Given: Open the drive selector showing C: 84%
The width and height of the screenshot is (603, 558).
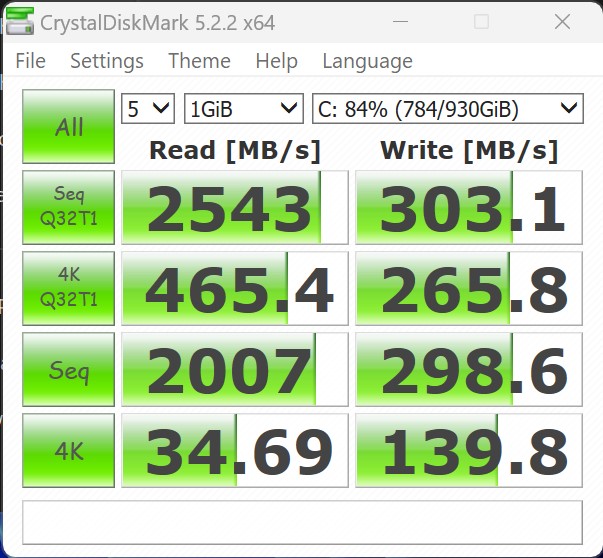Looking at the screenshot, I should (x=448, y=109).
